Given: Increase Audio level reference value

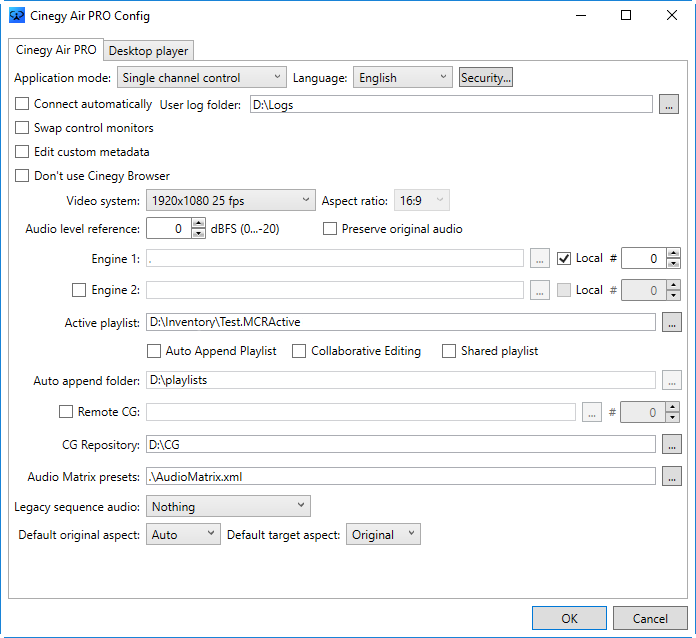Looking at the screenshot, I should tap(199, 223).
